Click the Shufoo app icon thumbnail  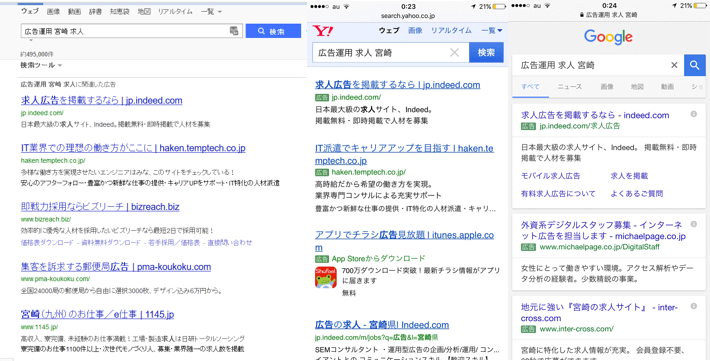coord(326,277)
